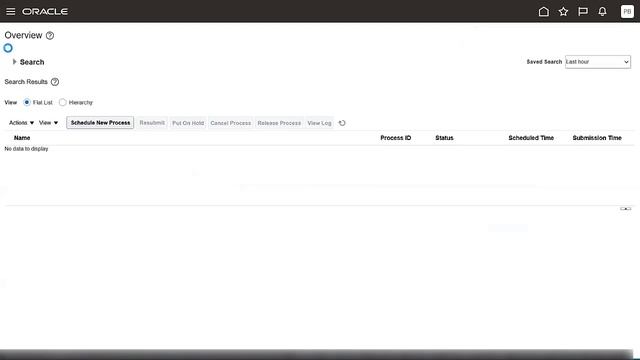Click the panel splitter handle below table
640x360 pixels.
click(625, 209)
